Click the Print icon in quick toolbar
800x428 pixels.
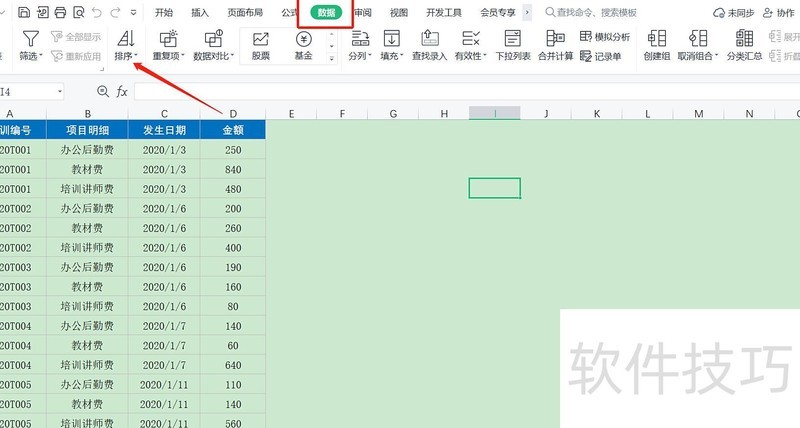(60, 12)
